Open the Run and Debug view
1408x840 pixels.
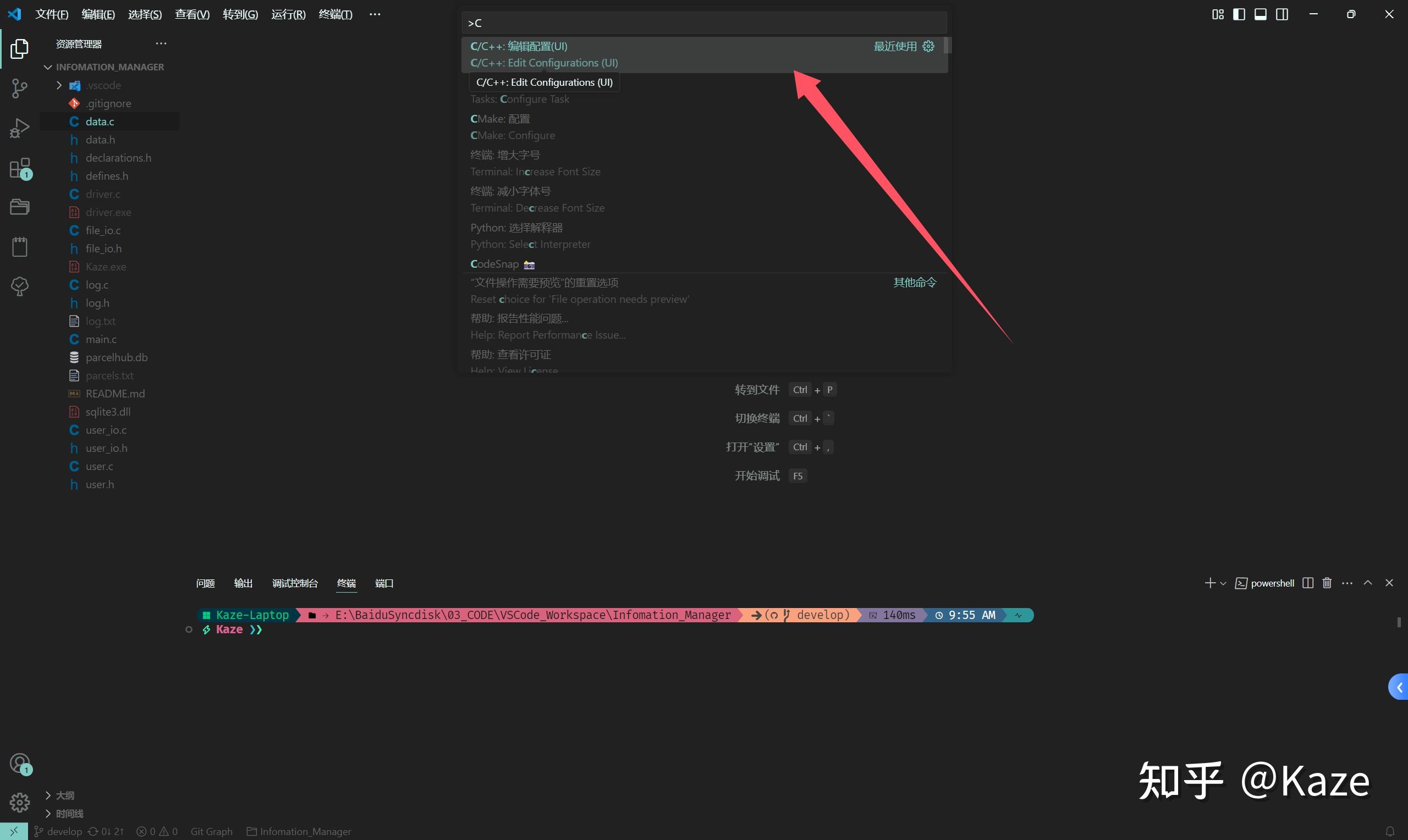(19, 129)
